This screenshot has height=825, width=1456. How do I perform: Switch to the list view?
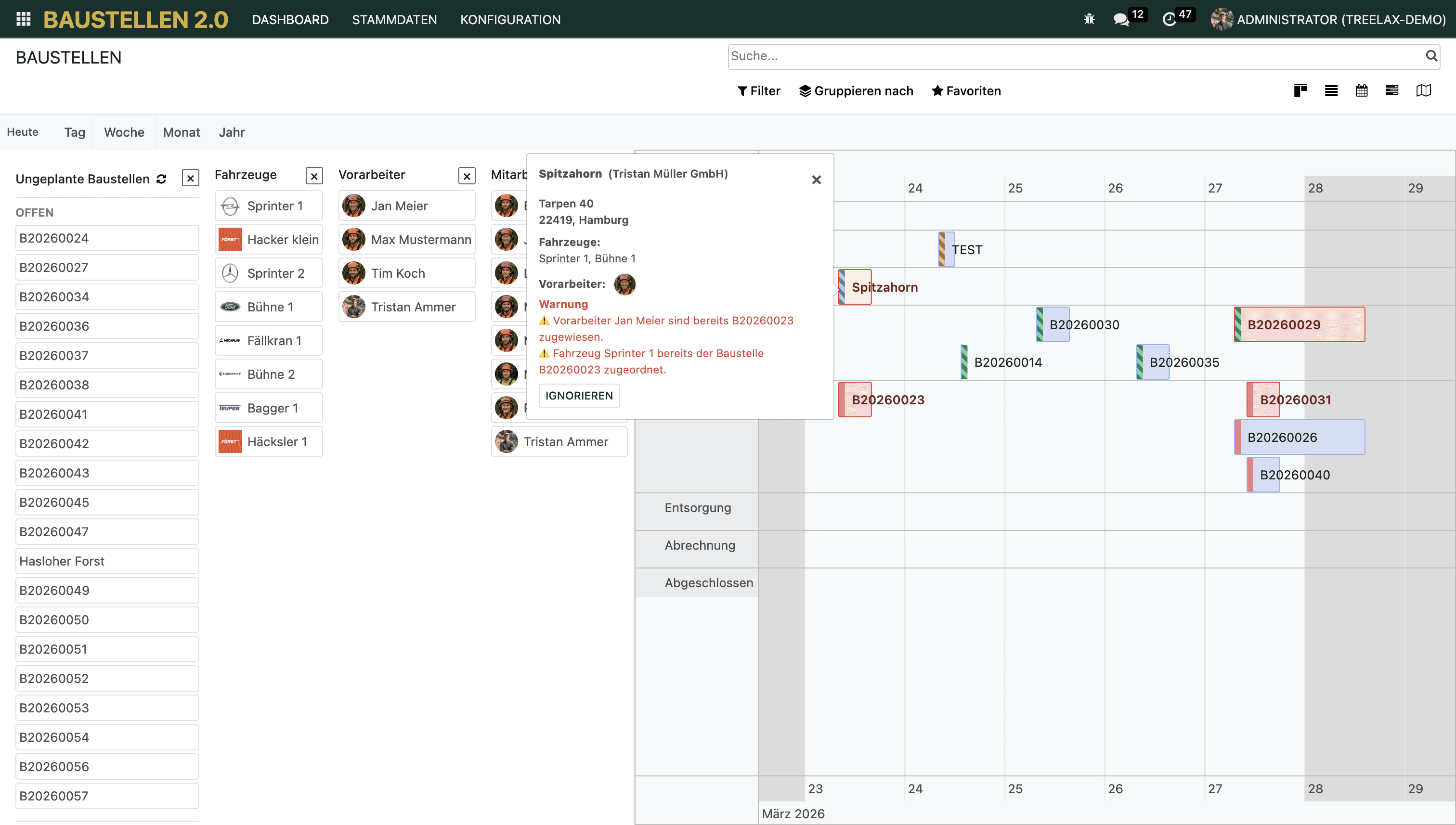tap(1331, 90)
